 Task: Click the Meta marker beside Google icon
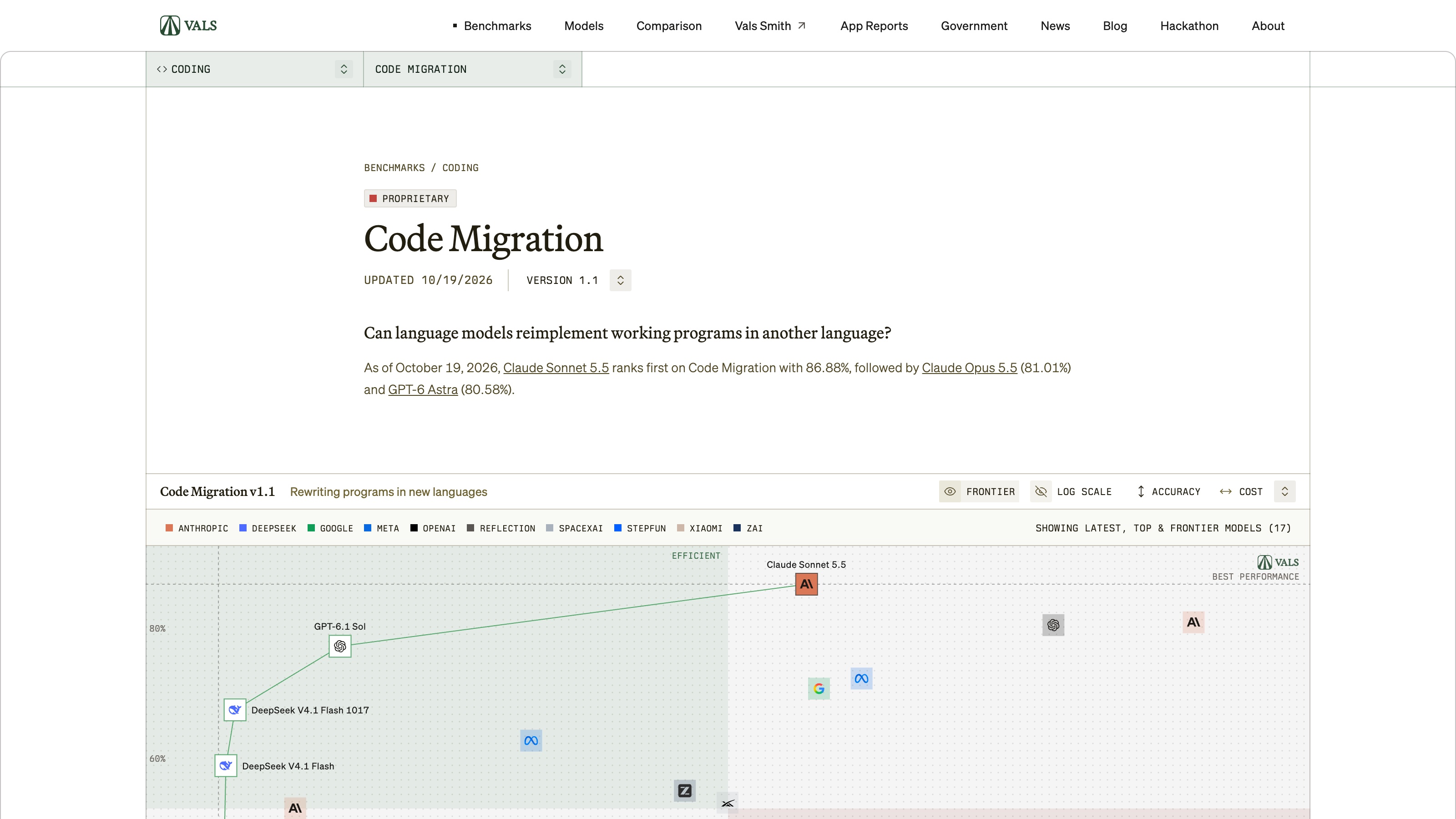click(x=861, y=678)
